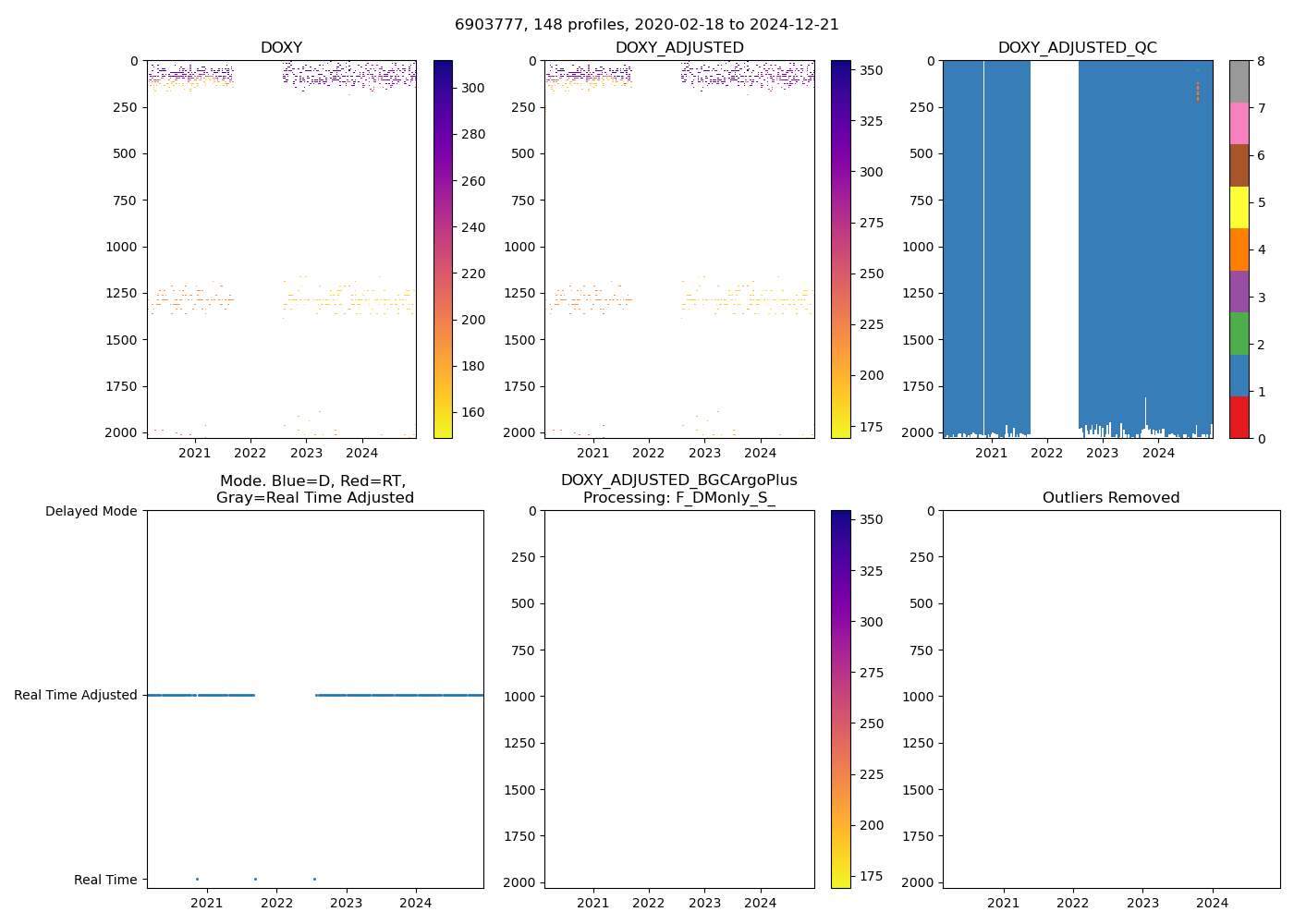Click the gray top segment of QC colorbar
The image size is (1294, 924).
(1239, 81)
